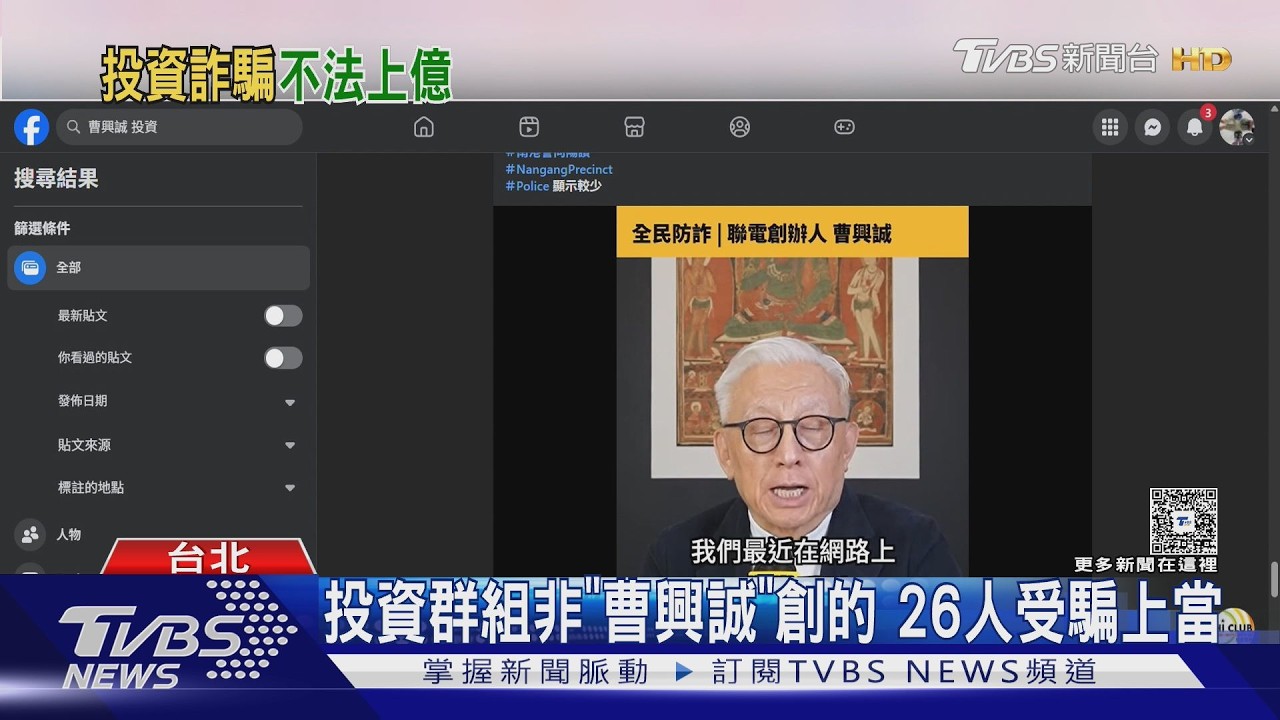This screenshot has width=1280, height=720.
Task: Open the Facebook menu grid icon
Action: (x=1109, y=127)
